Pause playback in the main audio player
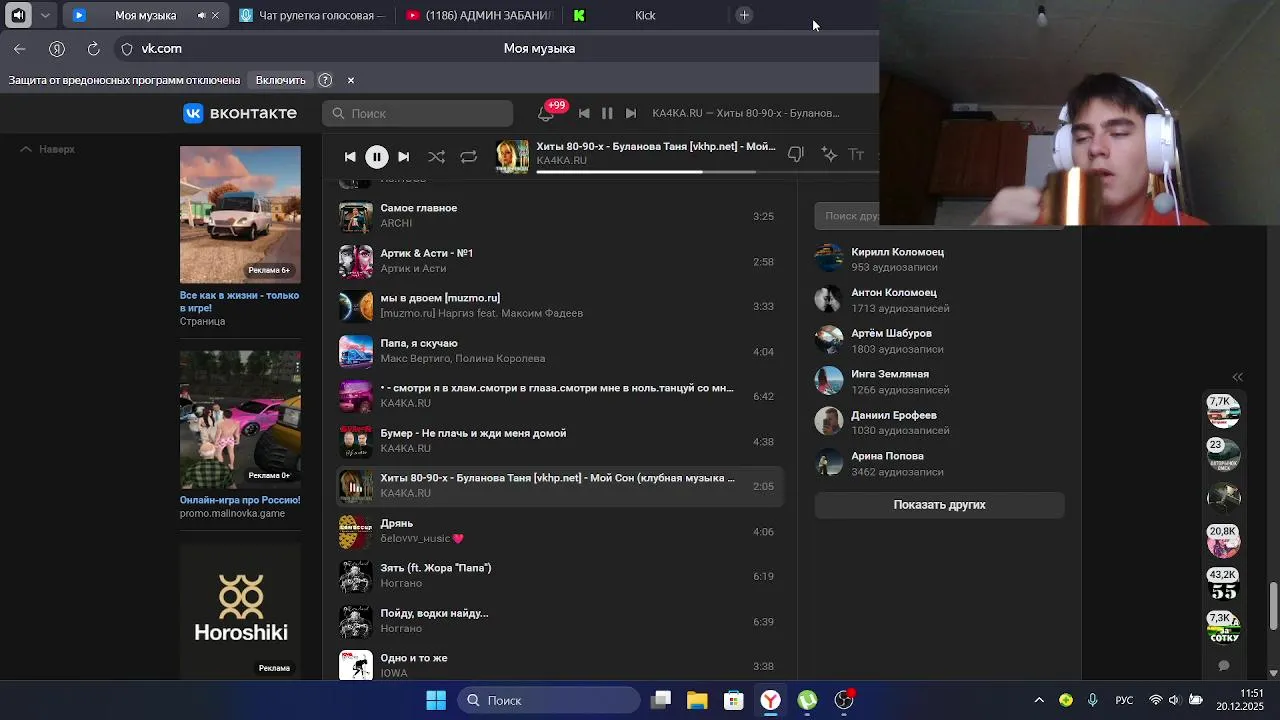The width and height of the screenshot is (1280, 720). coord(376,156)
